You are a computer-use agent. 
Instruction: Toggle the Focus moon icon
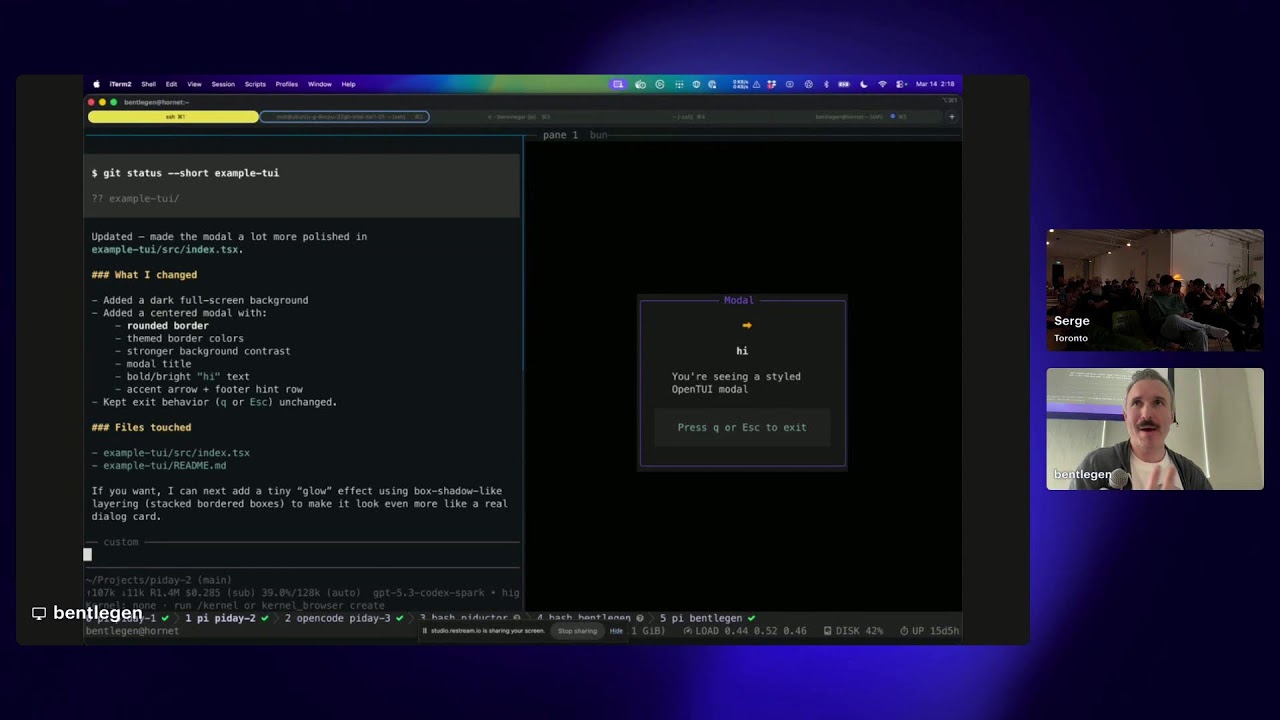click(x=864, y=84)
